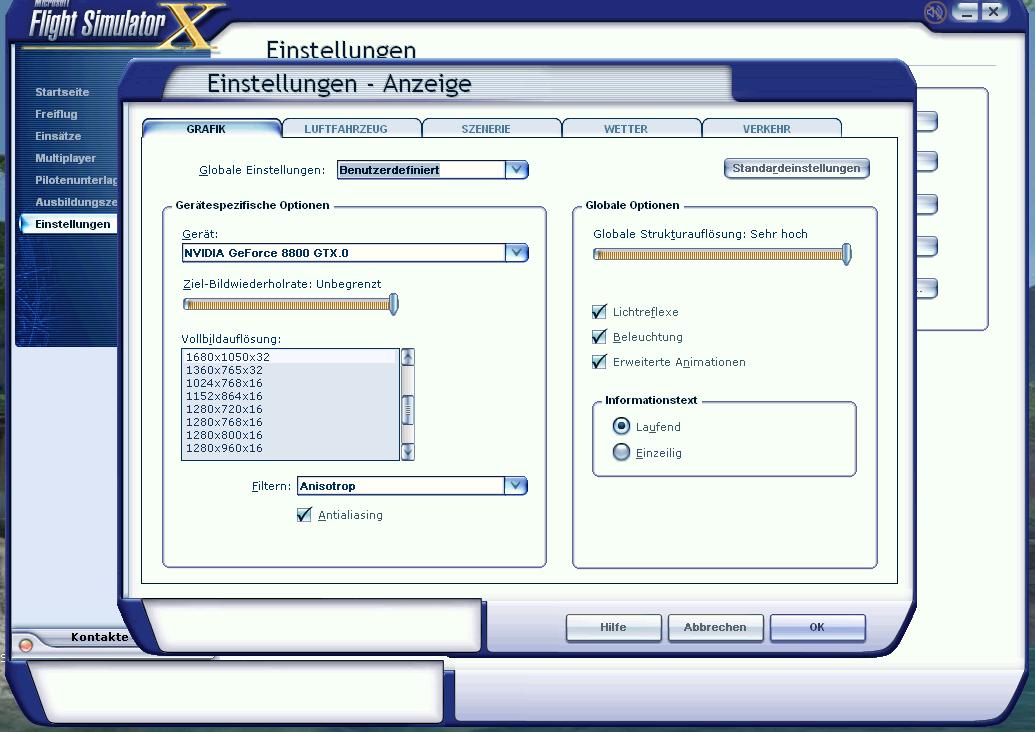Viewport: 1035px width, 732px height.
Task: Open Freiflug in sidebar
Action: click(56, 114)
